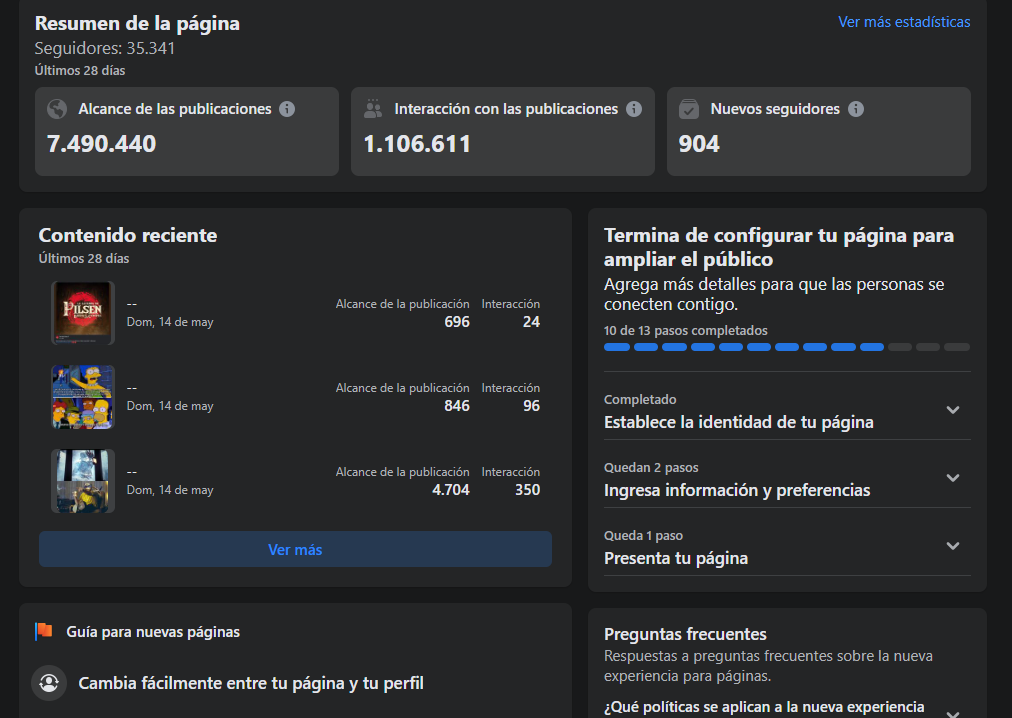1012x718 pixels.
Task: Click the people icon beside Interacción con las publicaciones
Action: 372,109
